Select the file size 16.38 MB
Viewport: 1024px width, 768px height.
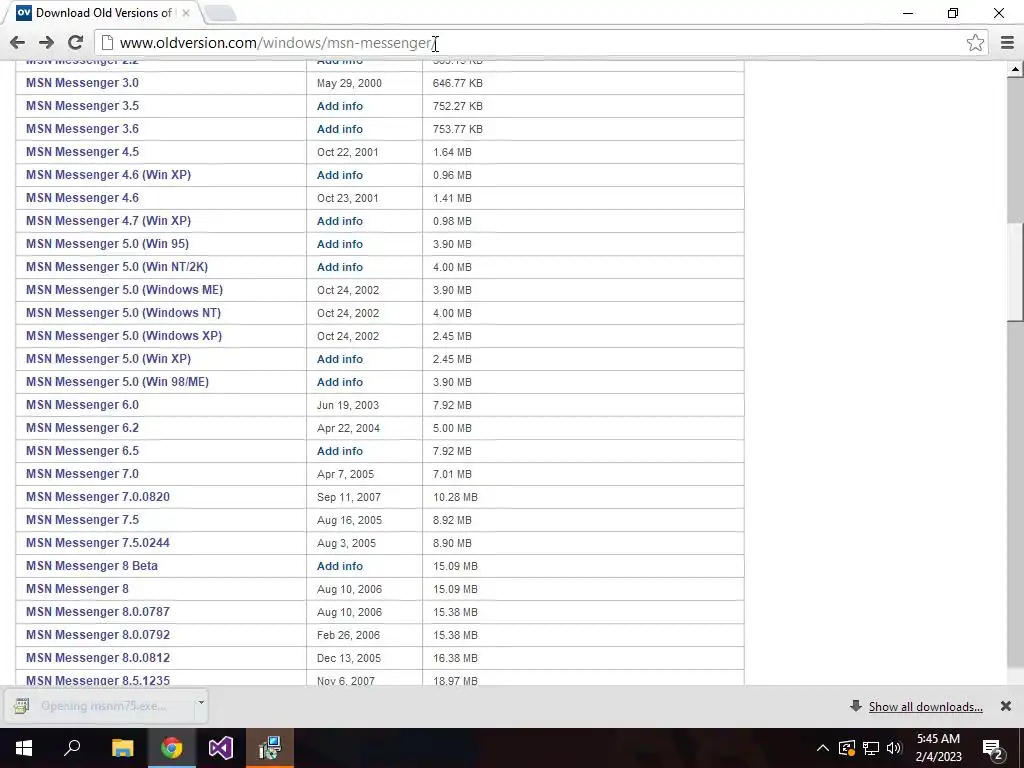click(x=455, y=658)
